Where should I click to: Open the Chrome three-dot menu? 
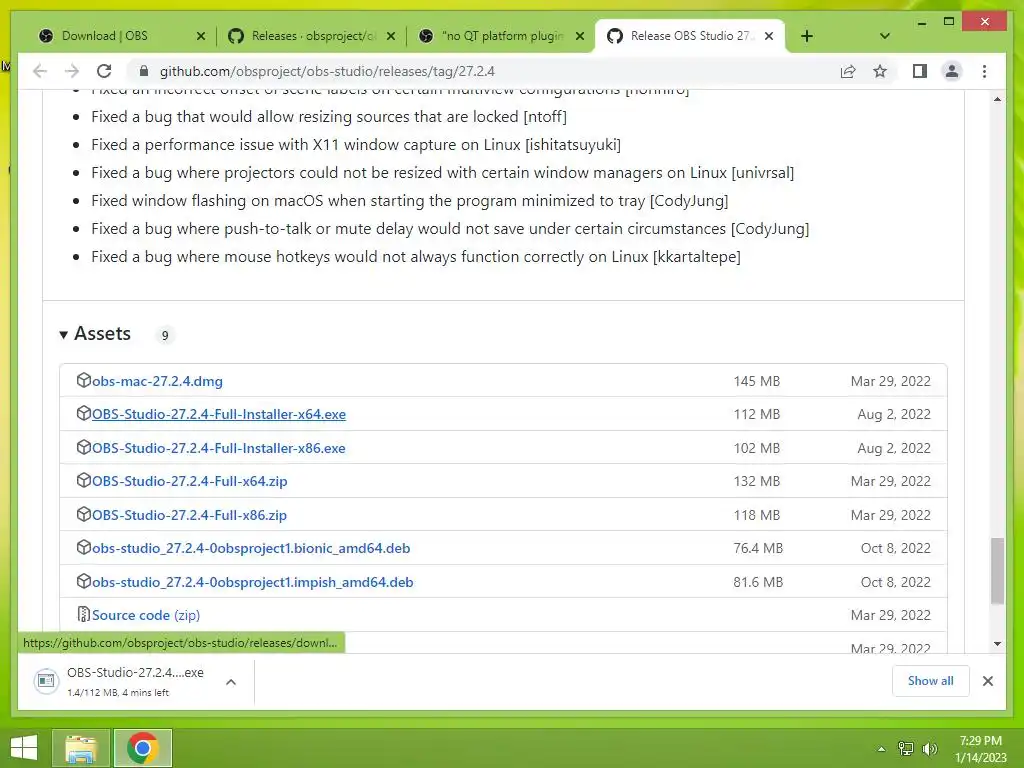point(984,71)
